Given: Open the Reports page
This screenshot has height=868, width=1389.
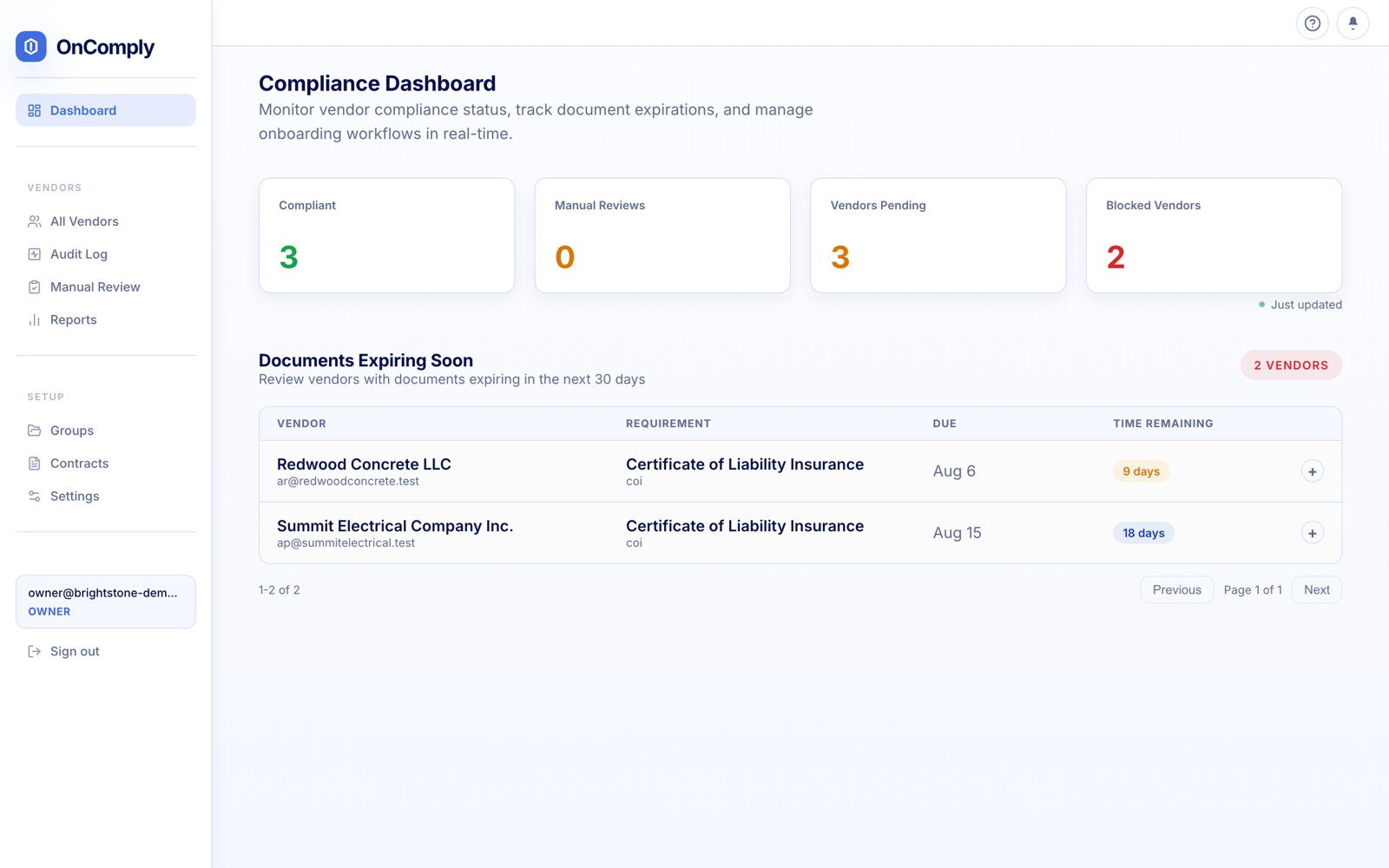Looking at the screenshot, I should coord(106,320).
